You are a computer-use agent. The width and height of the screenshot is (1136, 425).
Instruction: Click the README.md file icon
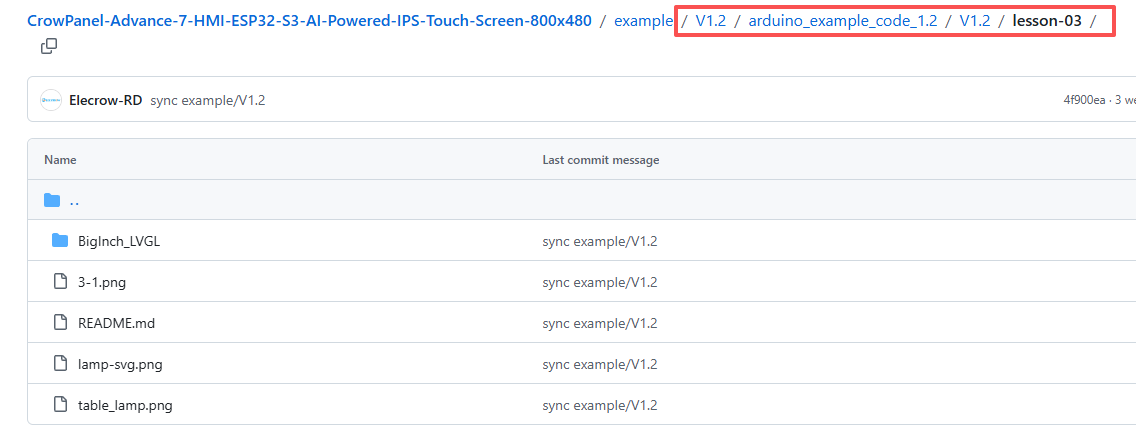60,323
